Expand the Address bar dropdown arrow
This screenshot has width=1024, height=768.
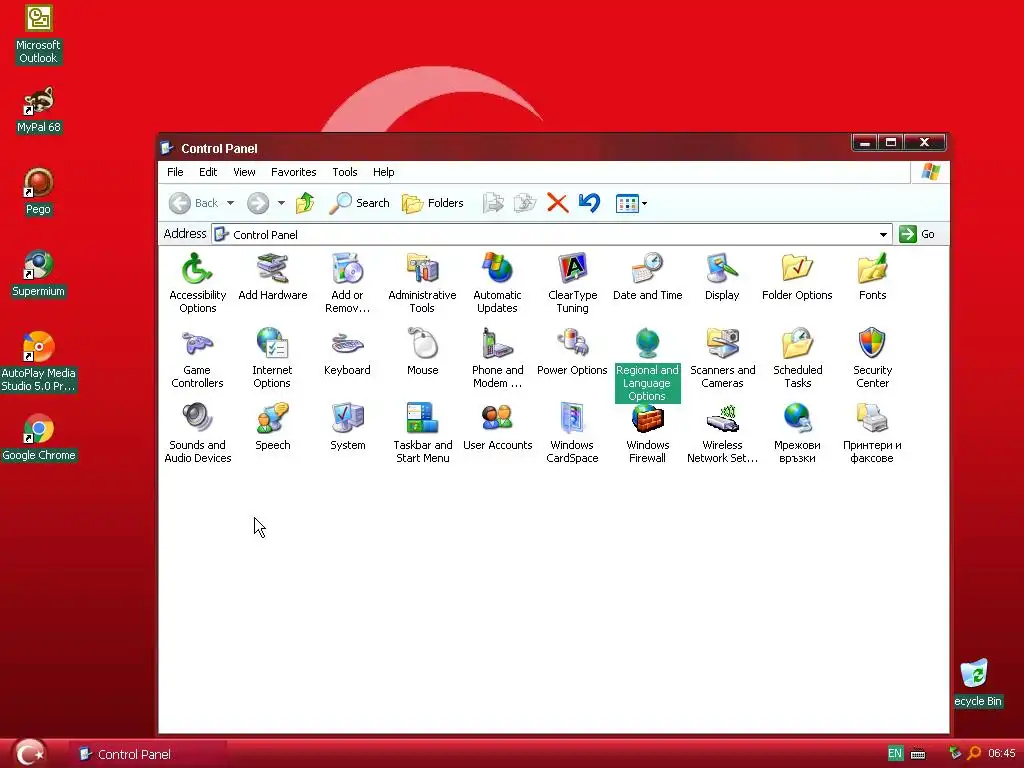point(883,234)
